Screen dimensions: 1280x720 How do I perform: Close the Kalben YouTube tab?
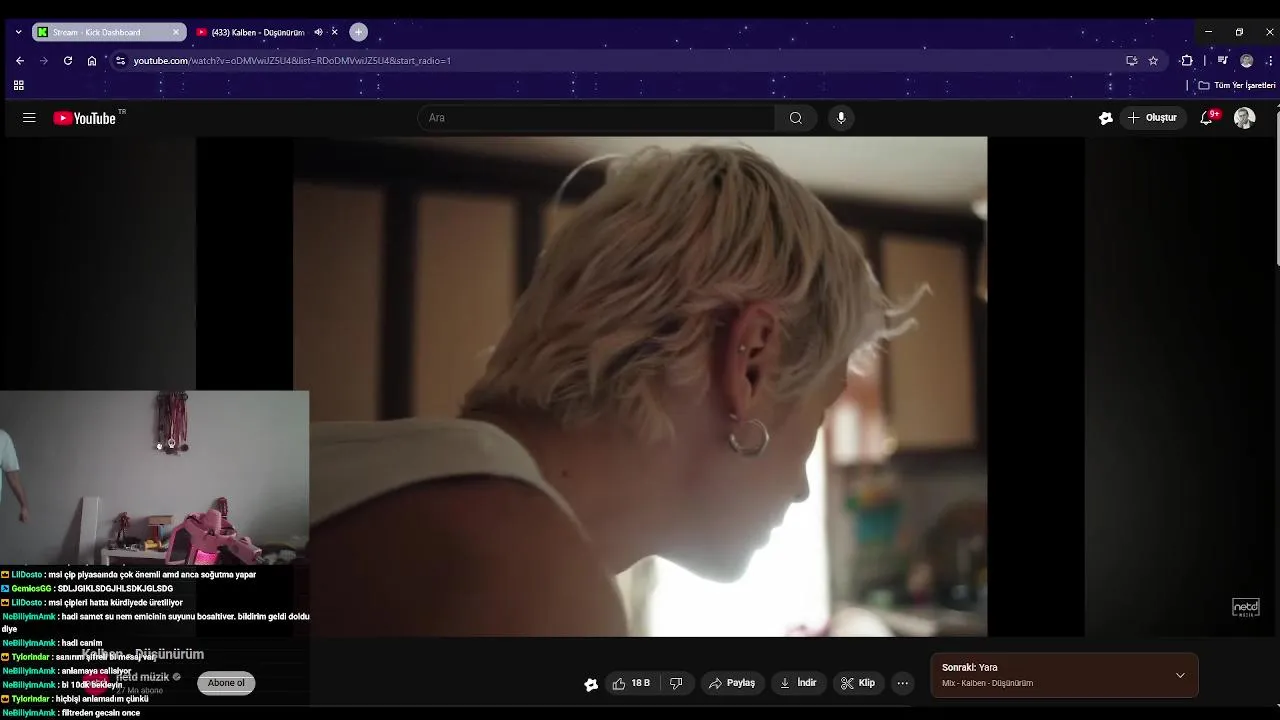click(x=334, y=32)
